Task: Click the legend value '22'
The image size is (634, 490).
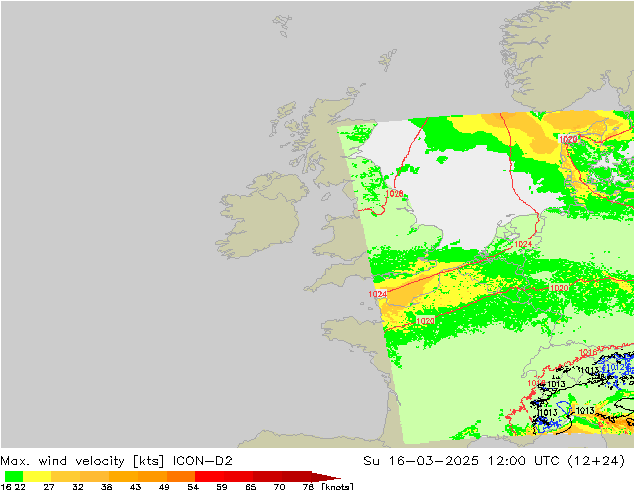Action: tap(19, 487)
